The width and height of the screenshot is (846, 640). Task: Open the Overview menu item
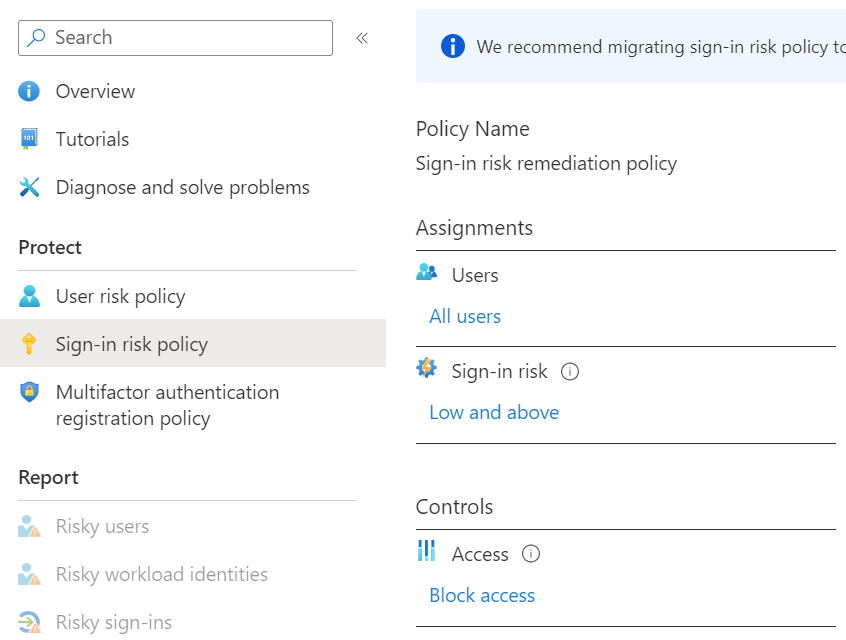tap(95, 91)
